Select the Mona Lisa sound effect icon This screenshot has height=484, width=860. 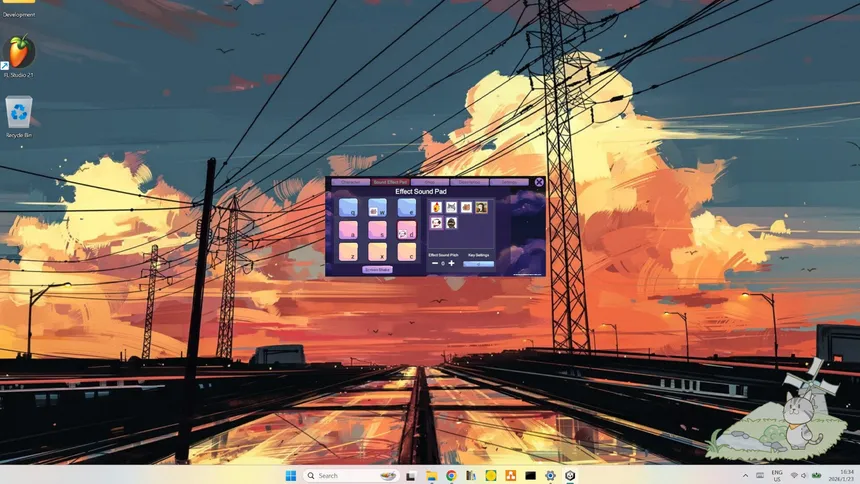(481, 207)
